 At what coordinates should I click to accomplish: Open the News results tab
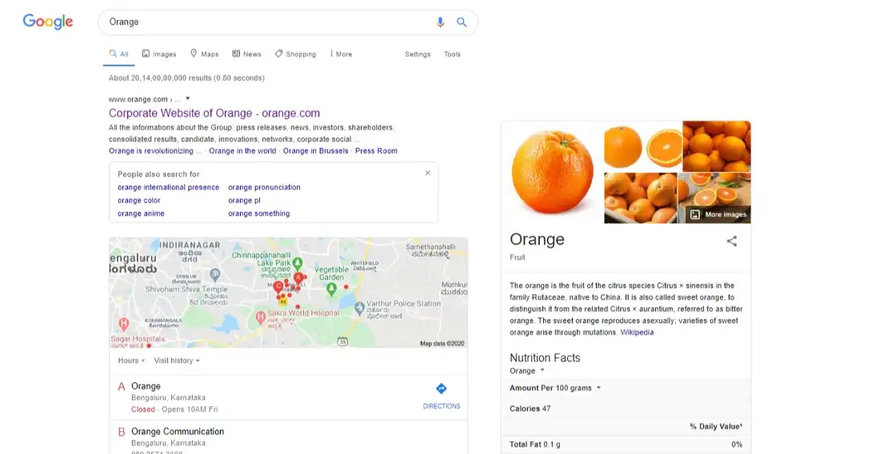click(246, 54)
